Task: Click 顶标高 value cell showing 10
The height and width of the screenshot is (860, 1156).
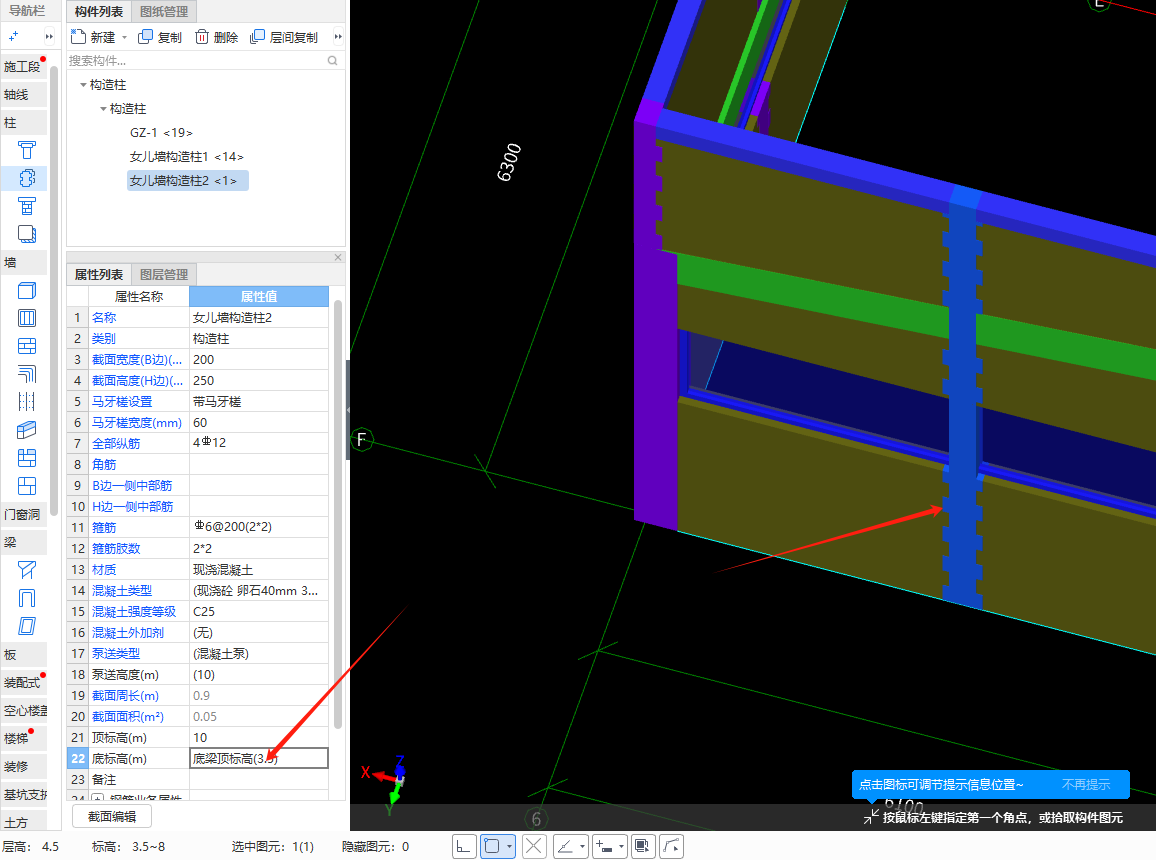Action: (x=259, y=738)
